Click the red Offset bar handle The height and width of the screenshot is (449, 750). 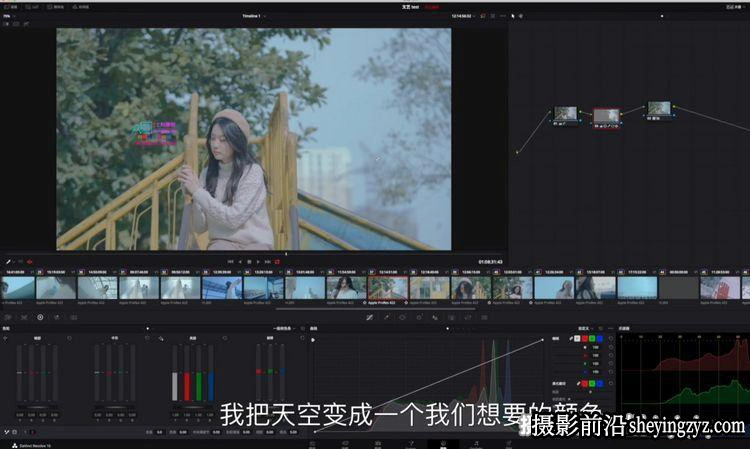pyautogui.click(x=259, y=372)
